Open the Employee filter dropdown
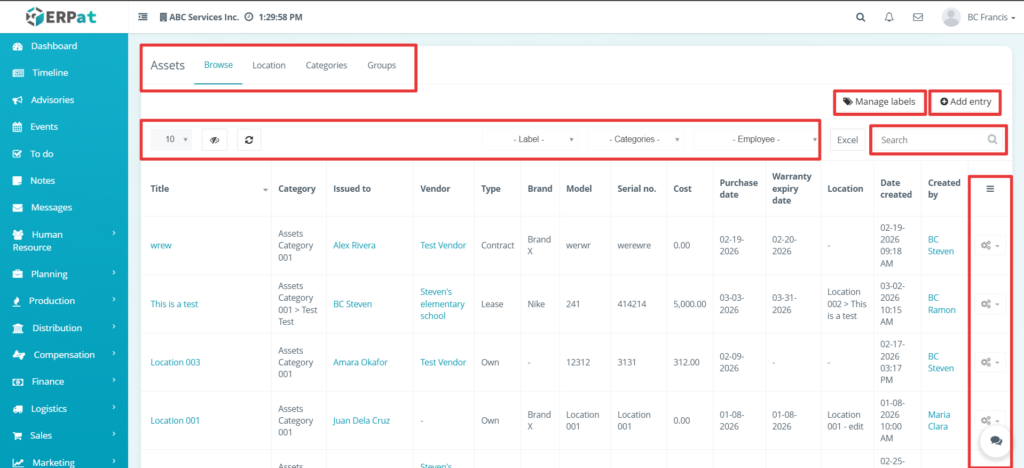The image size is (1024, 468). [x=757, y=140]
